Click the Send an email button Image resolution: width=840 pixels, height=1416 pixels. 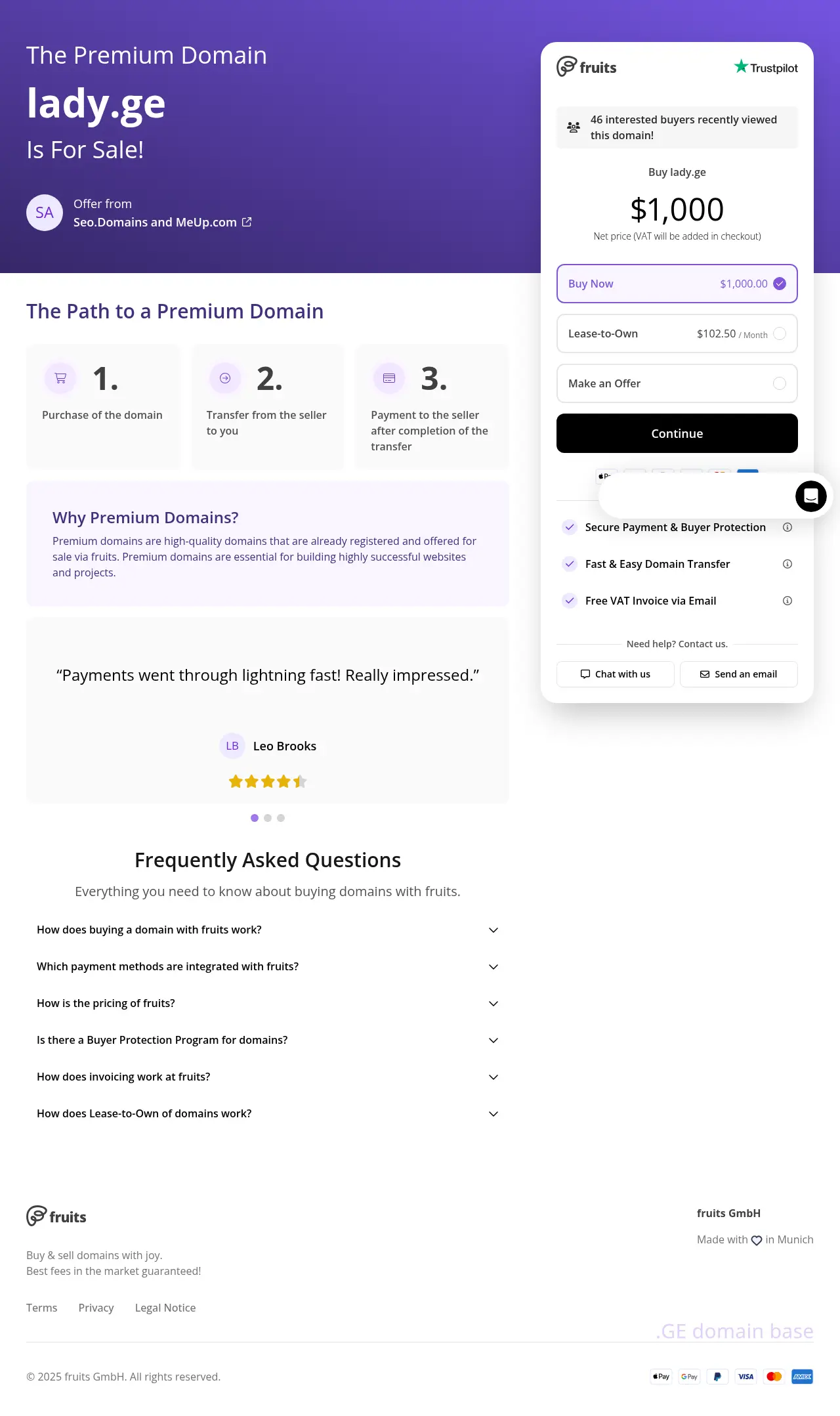point(738,674)
